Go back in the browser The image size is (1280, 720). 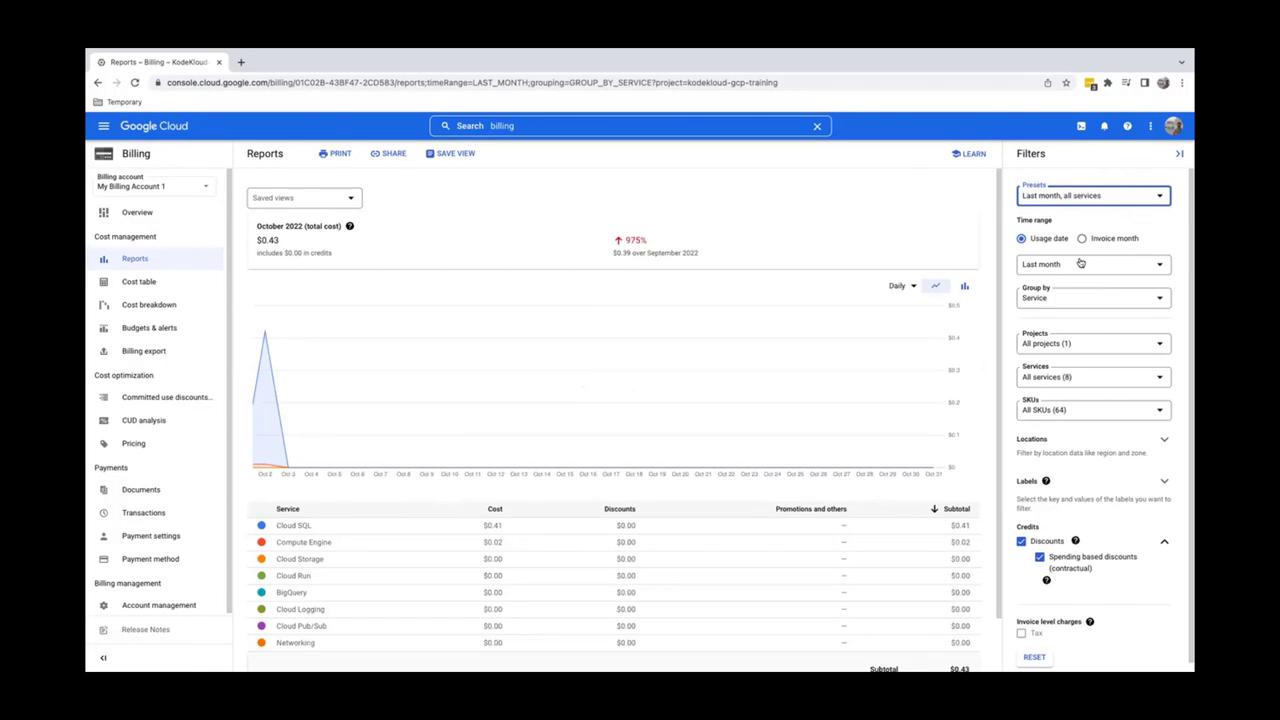pyautogui.click(x=98, y=83)
